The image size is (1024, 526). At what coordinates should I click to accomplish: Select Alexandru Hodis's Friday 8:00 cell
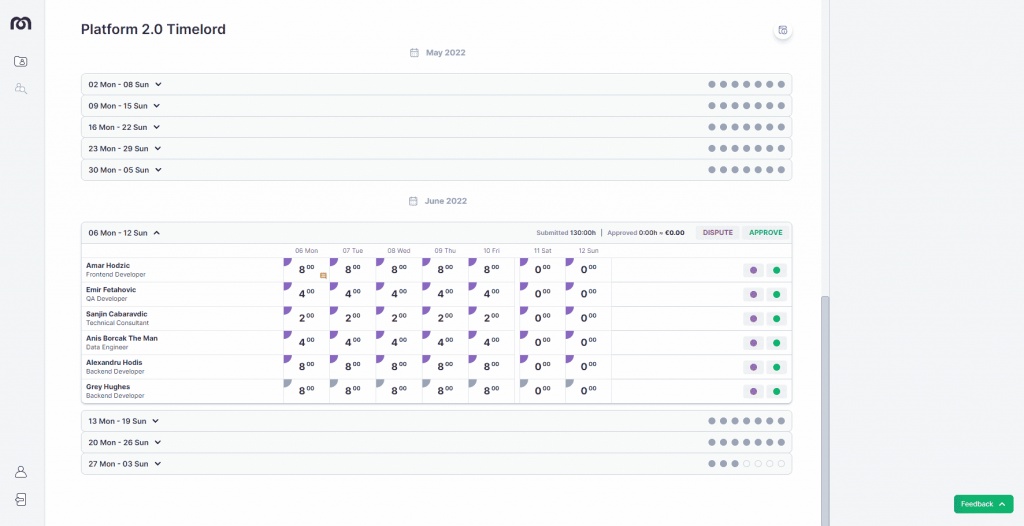pyautogui.click(x=492, y=367)
